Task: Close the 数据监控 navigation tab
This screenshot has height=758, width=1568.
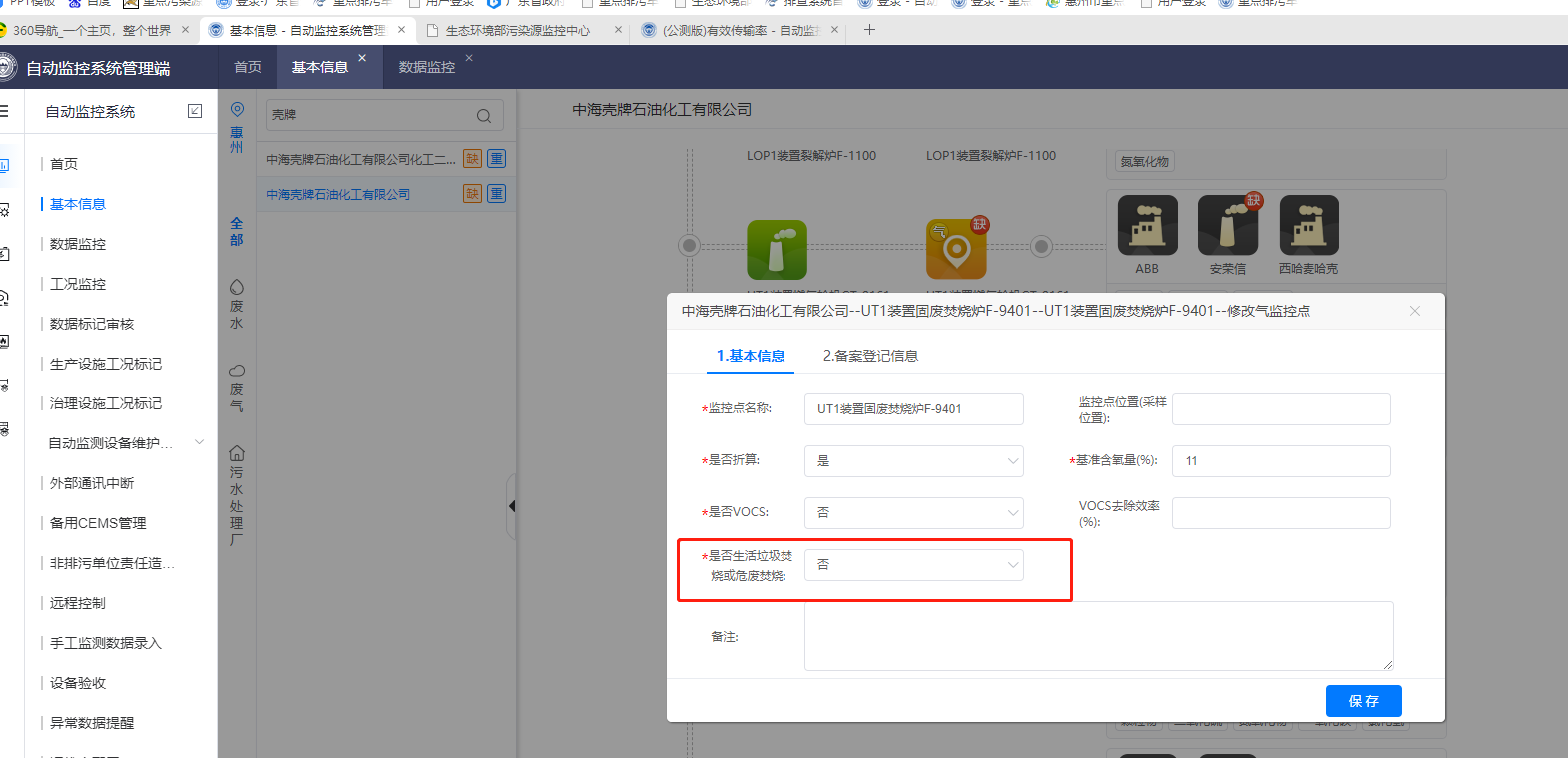Action: tap(469, 58)
